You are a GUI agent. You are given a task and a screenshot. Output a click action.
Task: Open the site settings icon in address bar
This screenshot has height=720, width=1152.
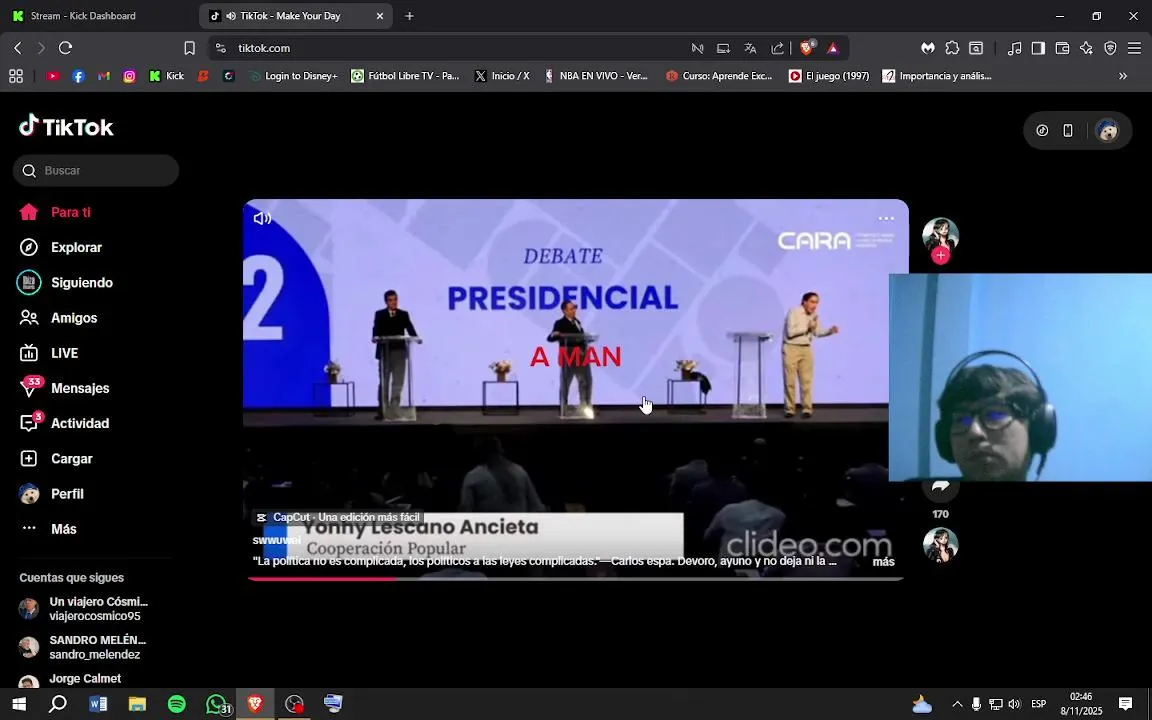220,48
